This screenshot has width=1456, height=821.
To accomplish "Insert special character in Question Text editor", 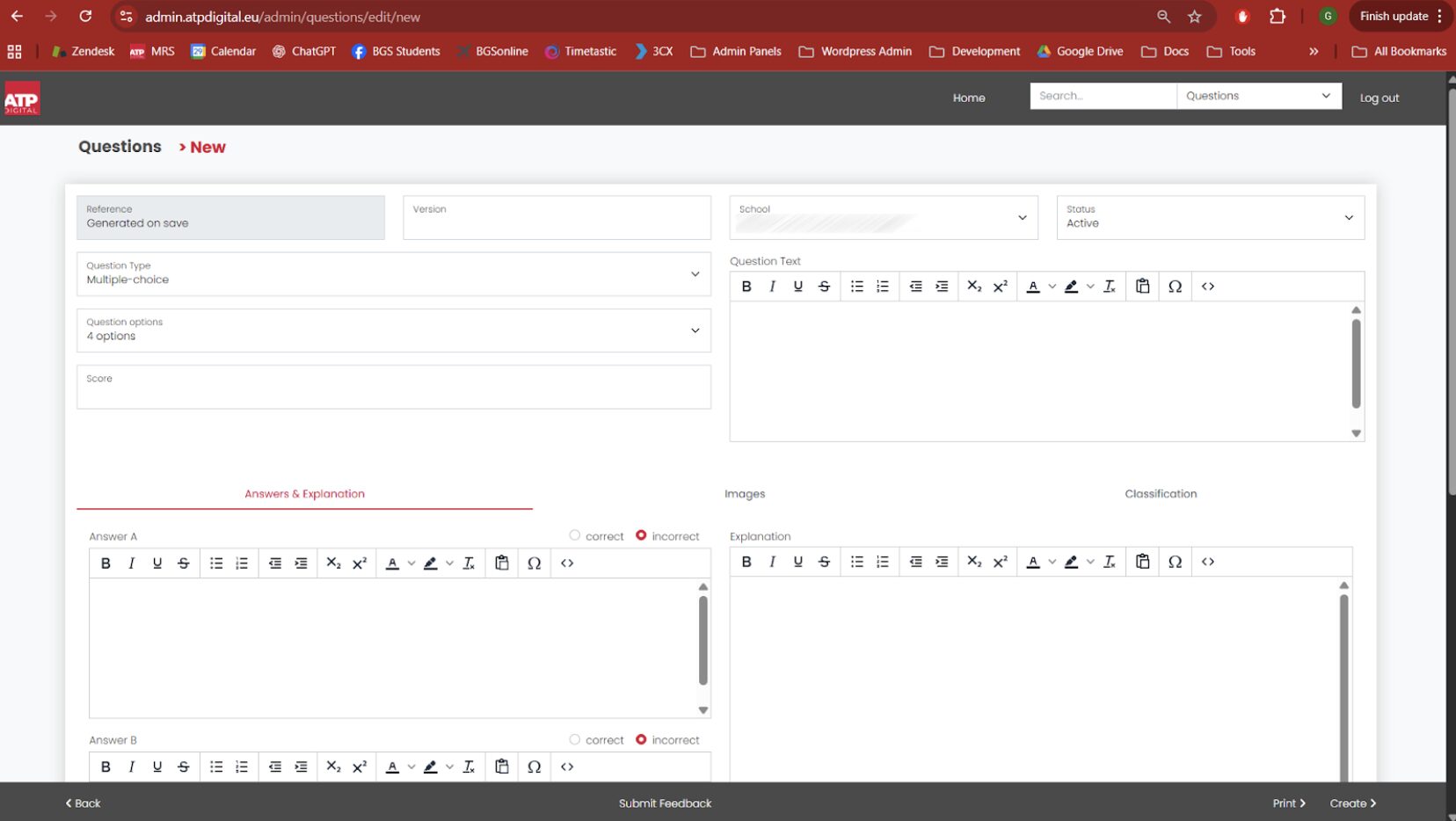I will tap(1175, 287).
